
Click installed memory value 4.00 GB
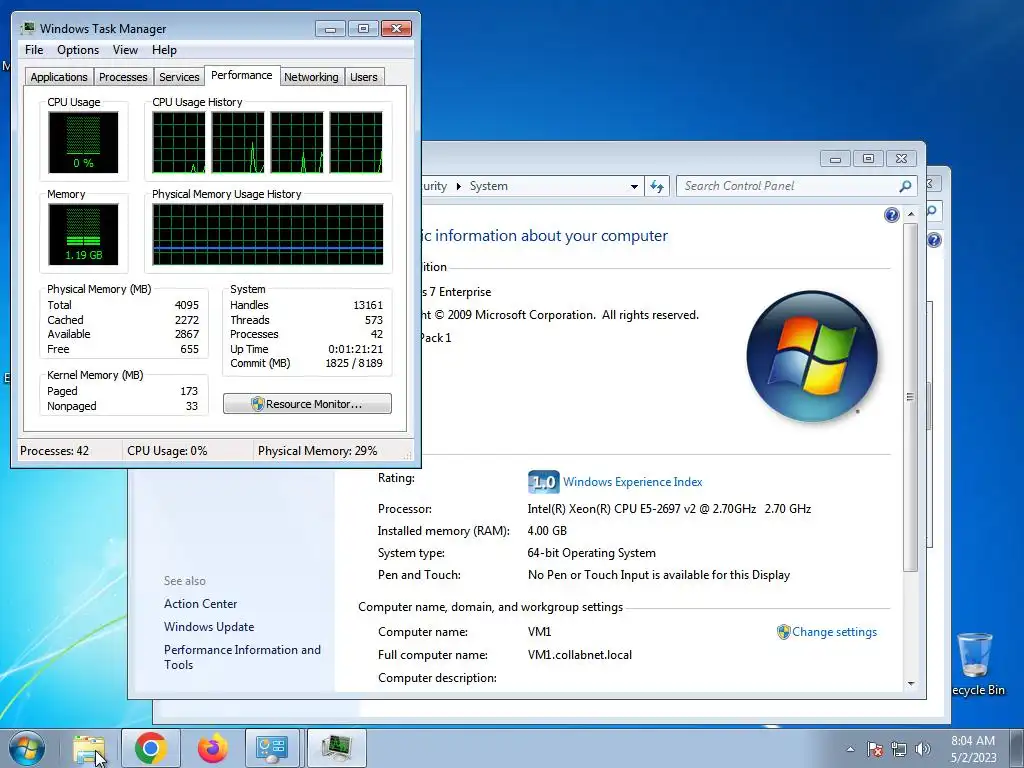[x=547, y=531]
